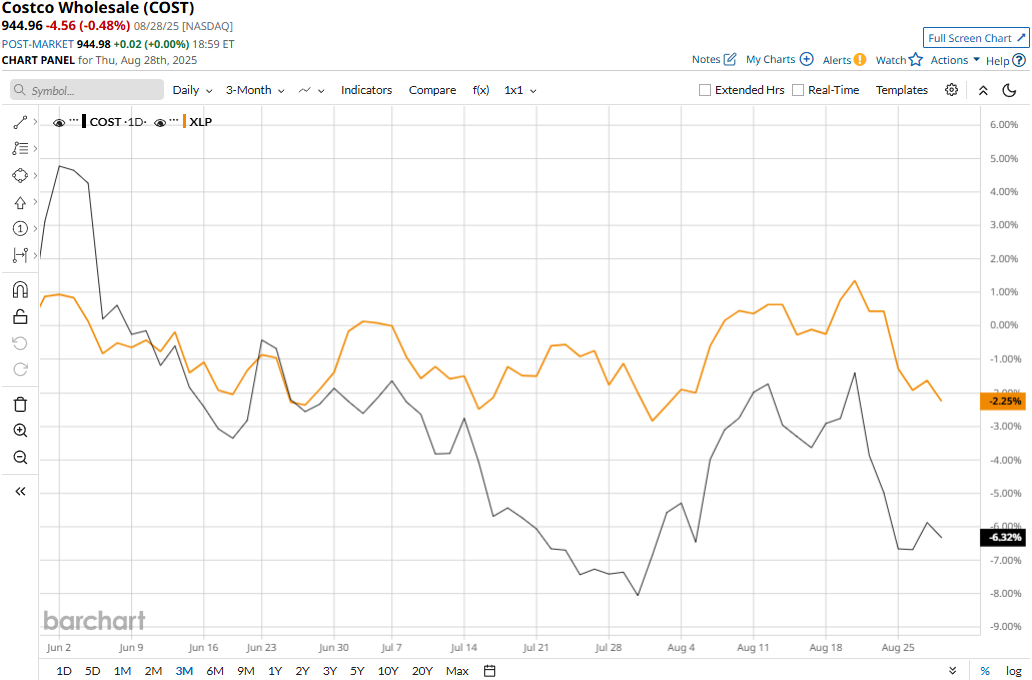
Task: Expand the shapes tool submenu arrow
Action: (x=35, y=175)
